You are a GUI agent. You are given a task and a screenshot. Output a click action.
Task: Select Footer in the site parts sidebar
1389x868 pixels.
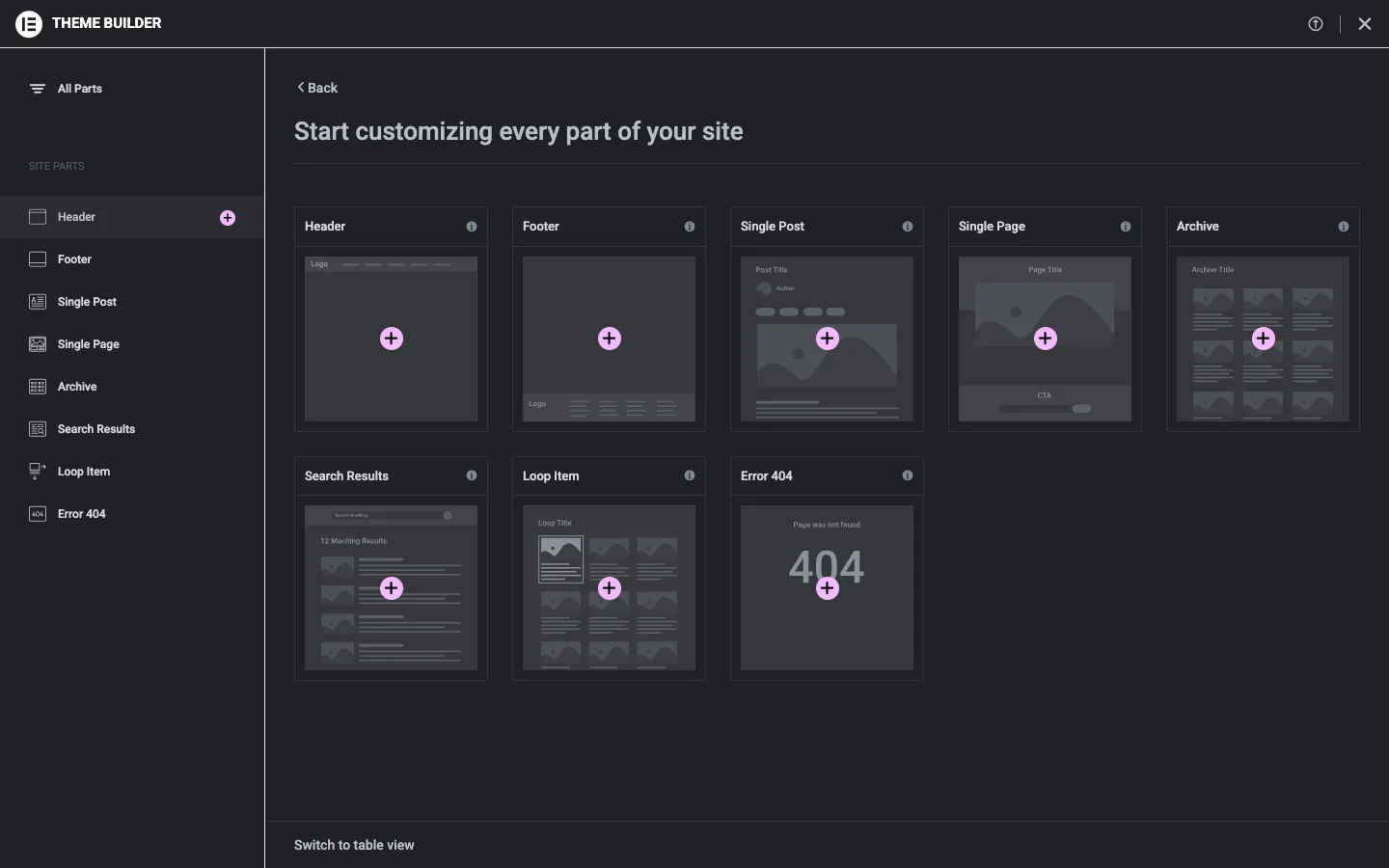point(132,259)
